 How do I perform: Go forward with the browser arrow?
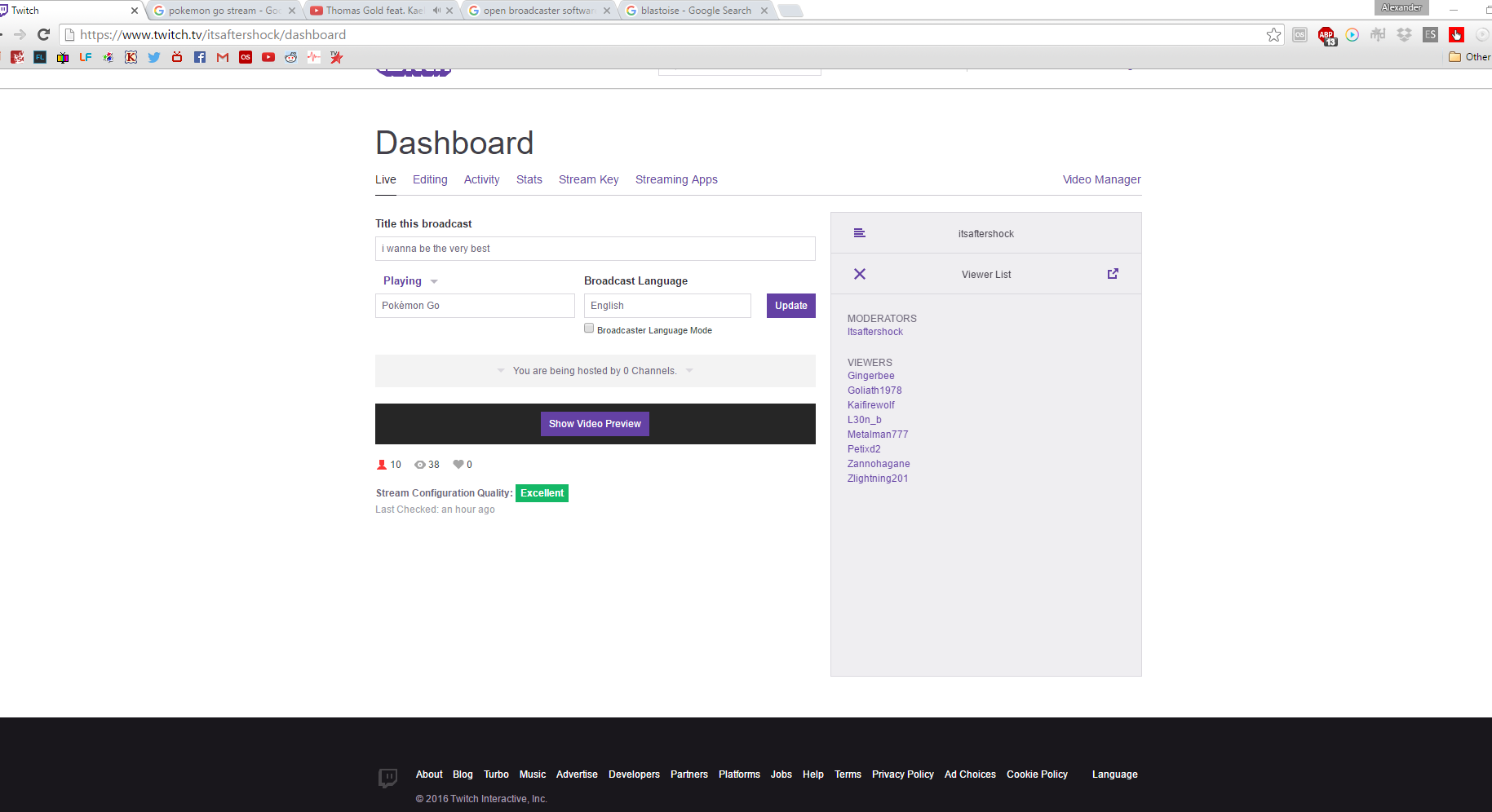tap(20, 34)
